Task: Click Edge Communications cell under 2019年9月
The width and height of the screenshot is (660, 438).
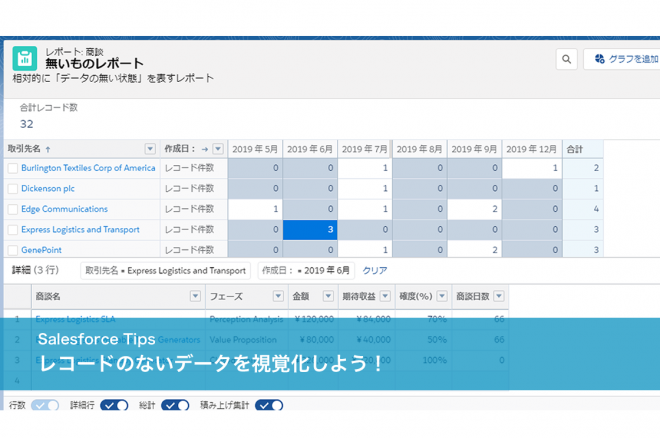Action: tap(474, 209)
